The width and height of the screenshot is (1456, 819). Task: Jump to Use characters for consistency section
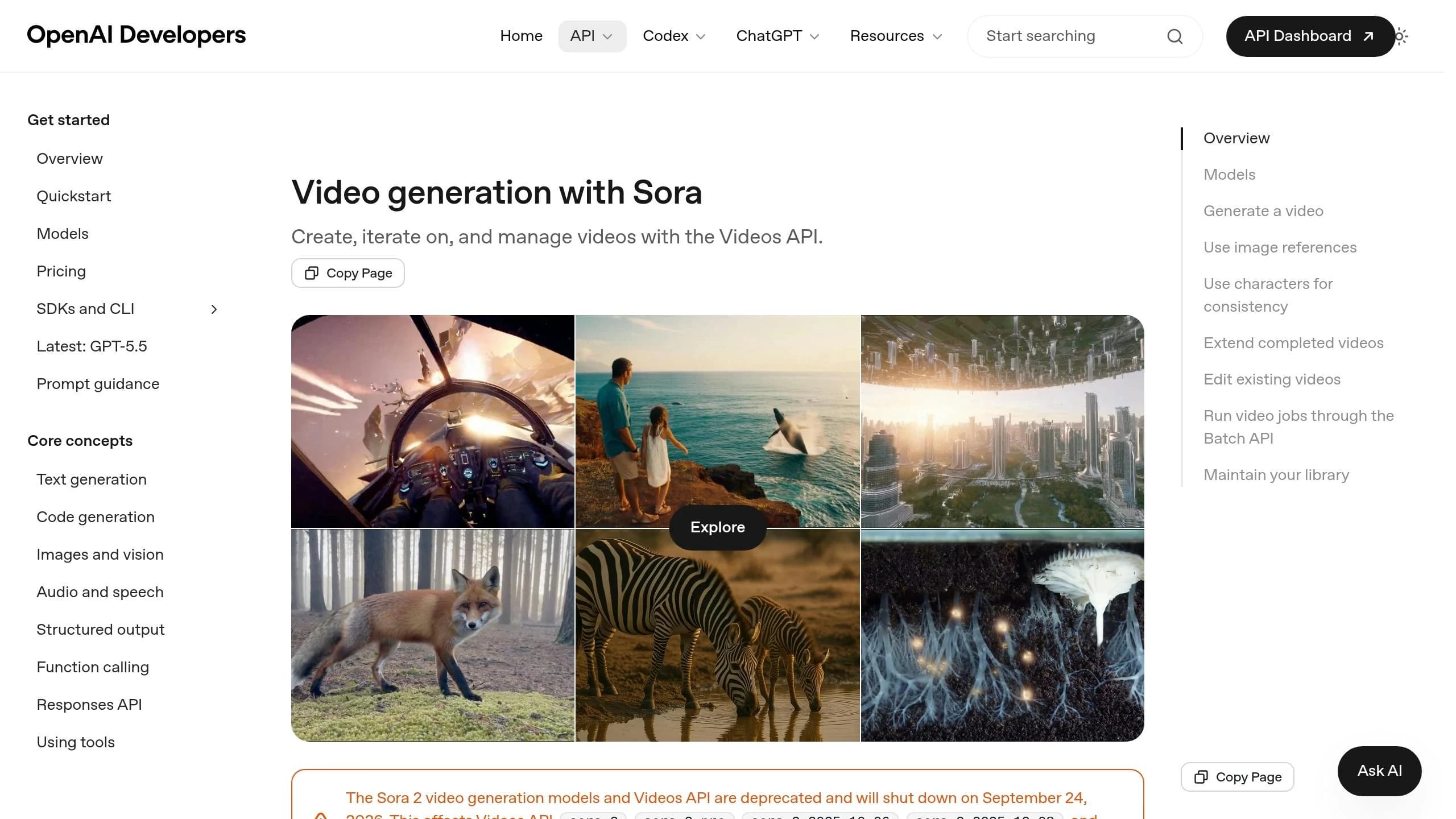pyautogui.click(x=1268, y=295)
